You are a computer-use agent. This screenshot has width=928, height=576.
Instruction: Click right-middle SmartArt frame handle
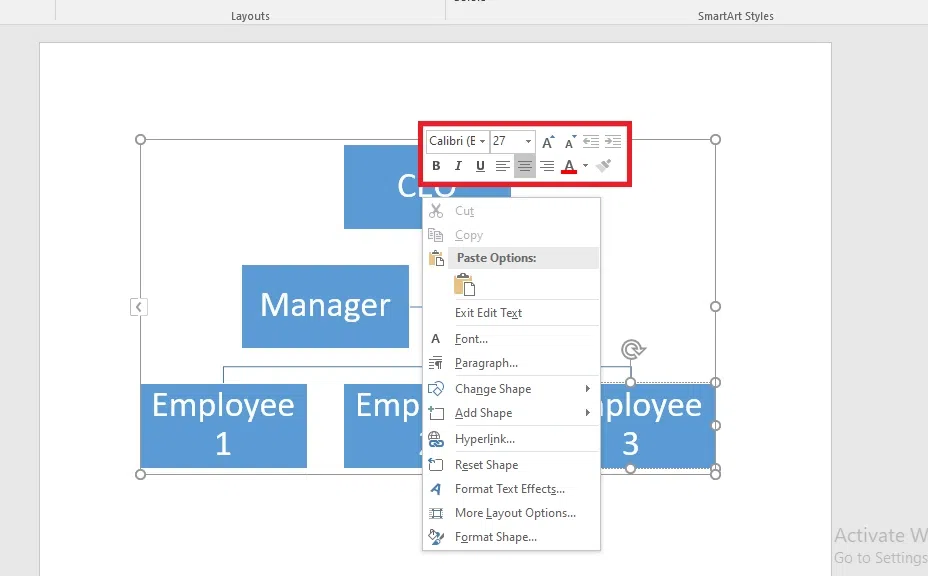(x=716, y=307)
